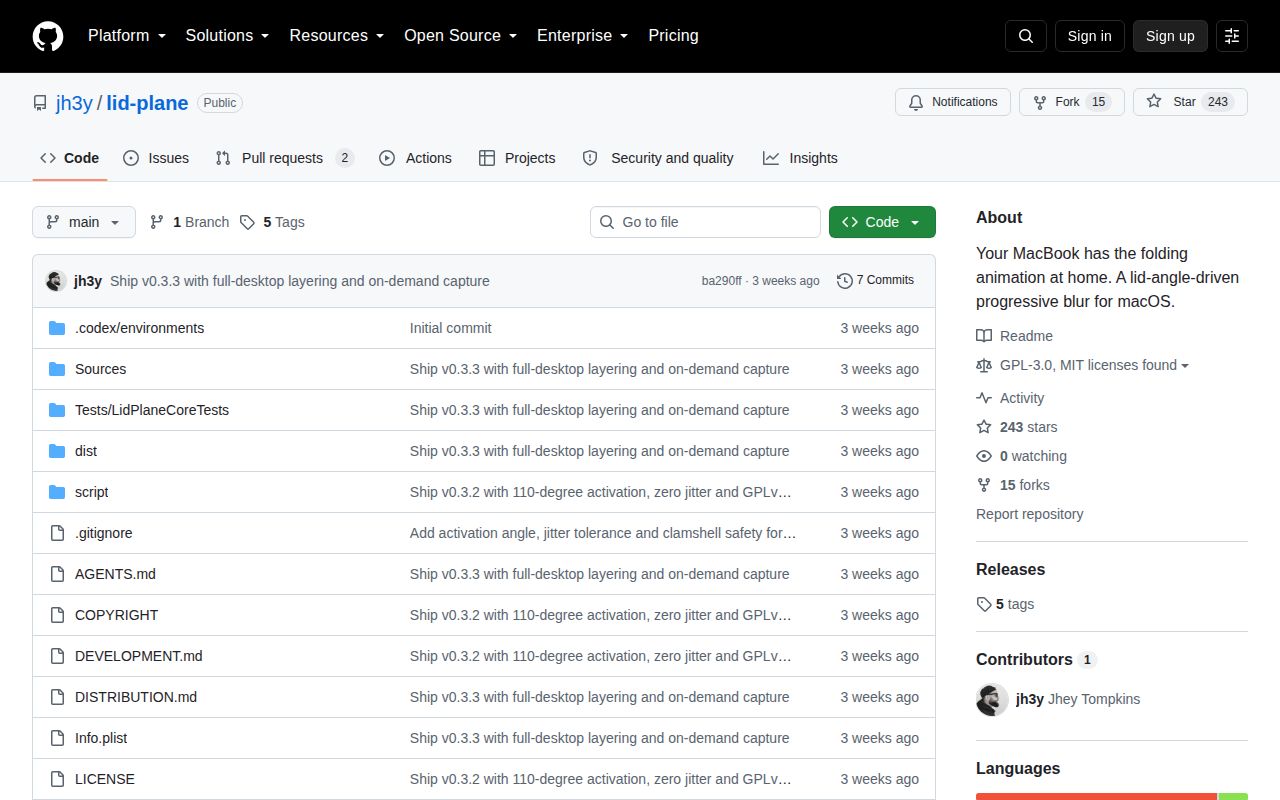Expand the Solutions menu
The height and width of the screenshot is (800, 1280).
[227, 36]
